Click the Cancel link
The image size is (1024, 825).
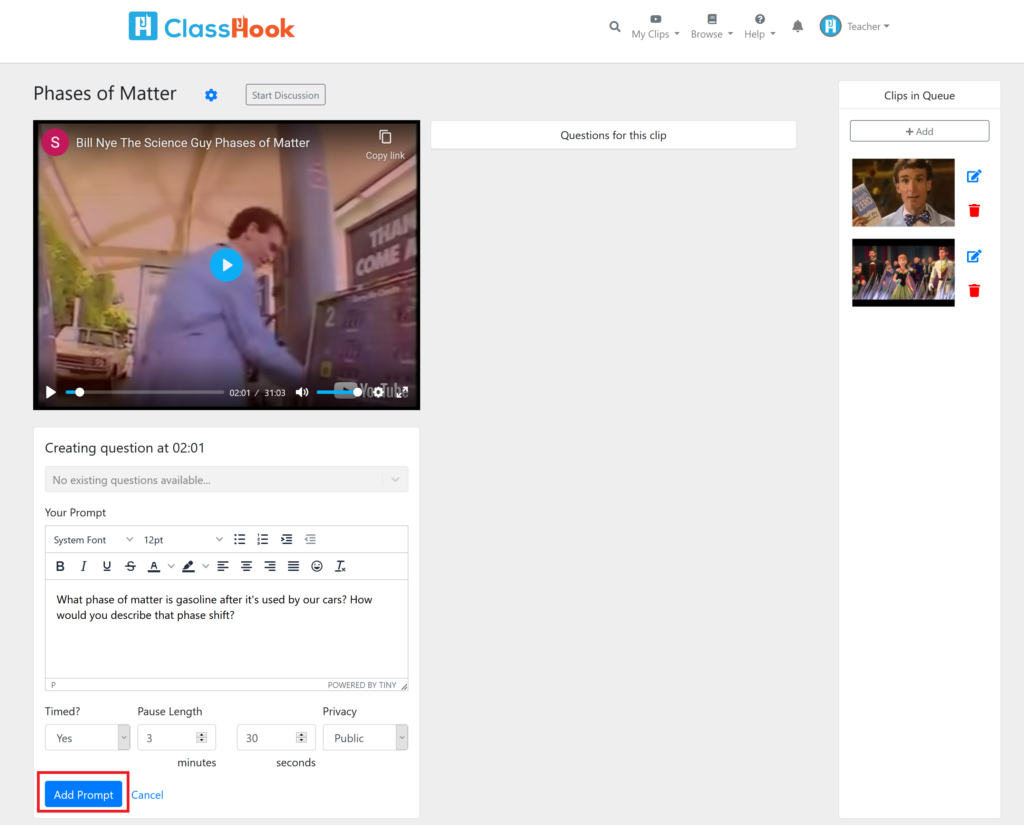pyautogui.click(x=147, y=795)
